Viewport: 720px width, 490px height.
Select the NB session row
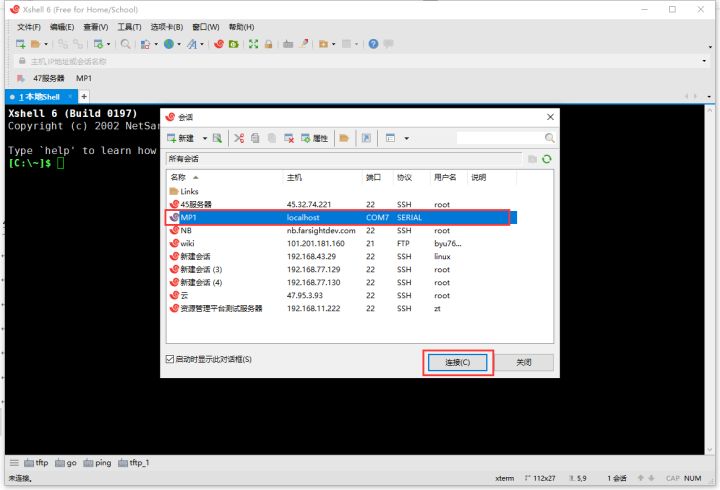(x=343, y=231)
